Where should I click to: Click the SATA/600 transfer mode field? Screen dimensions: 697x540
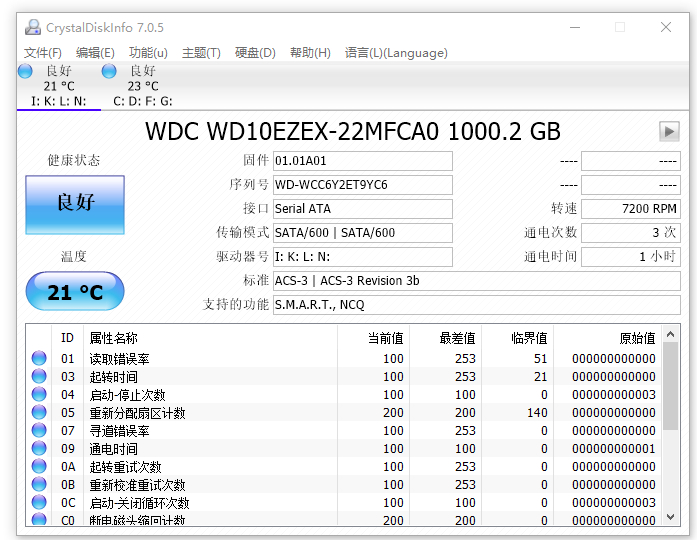(x=363, y=233)
